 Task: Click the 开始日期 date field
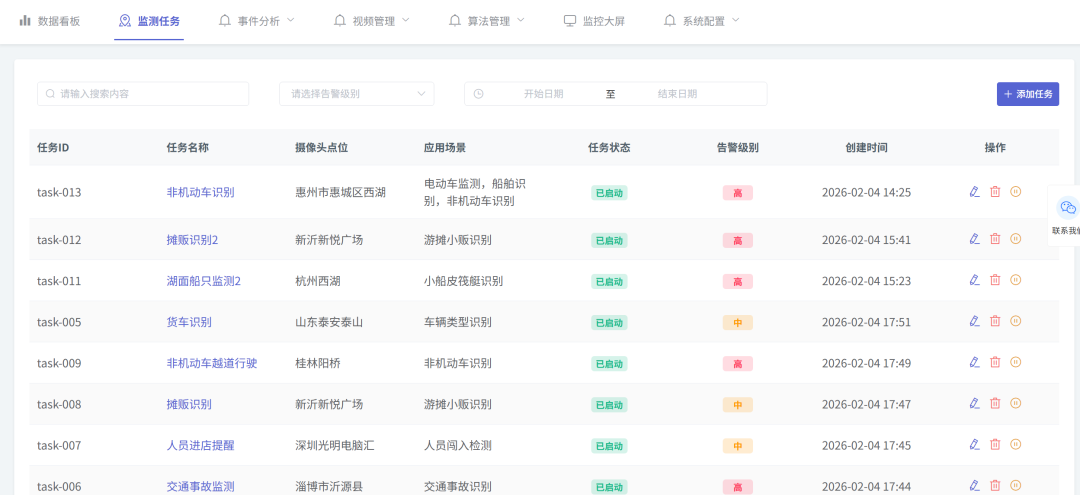point(543,94)
